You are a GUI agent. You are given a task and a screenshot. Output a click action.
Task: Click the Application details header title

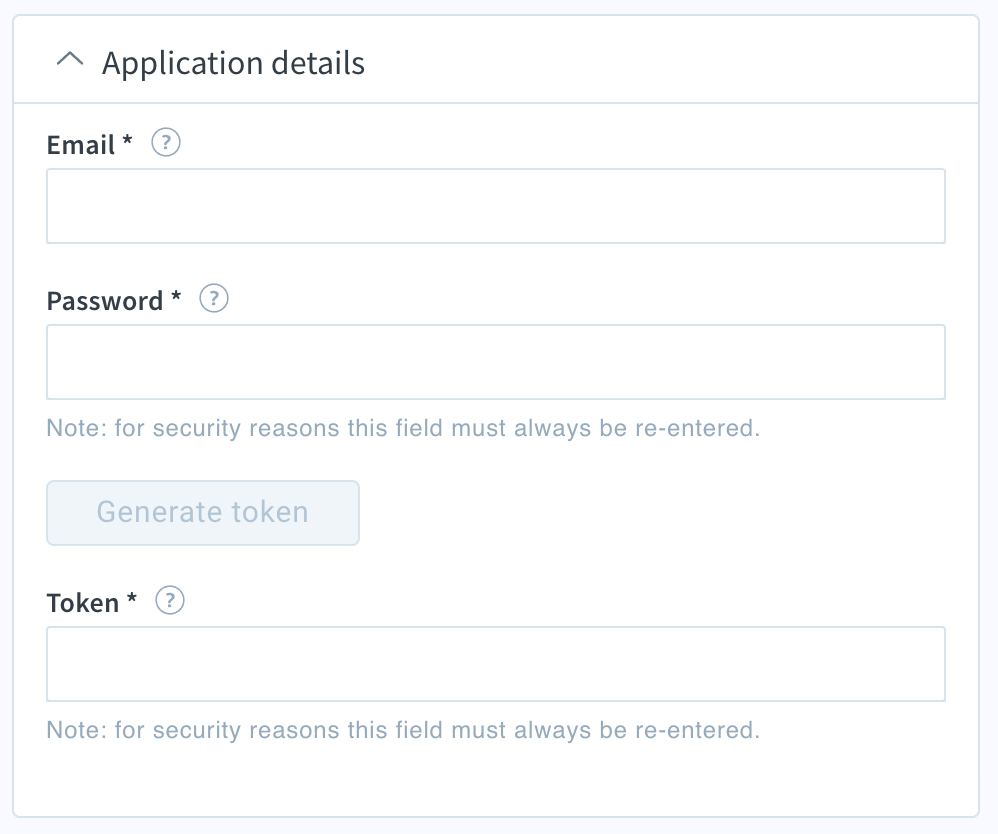click(234, 63)
